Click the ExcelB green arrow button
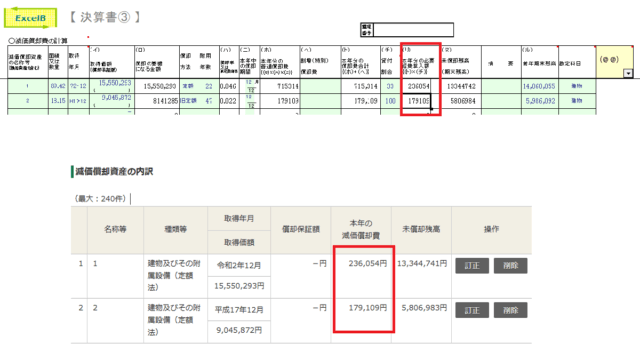The height and width of the screenshot is (360, 640). pyautogui.click(x=30, y=18)
